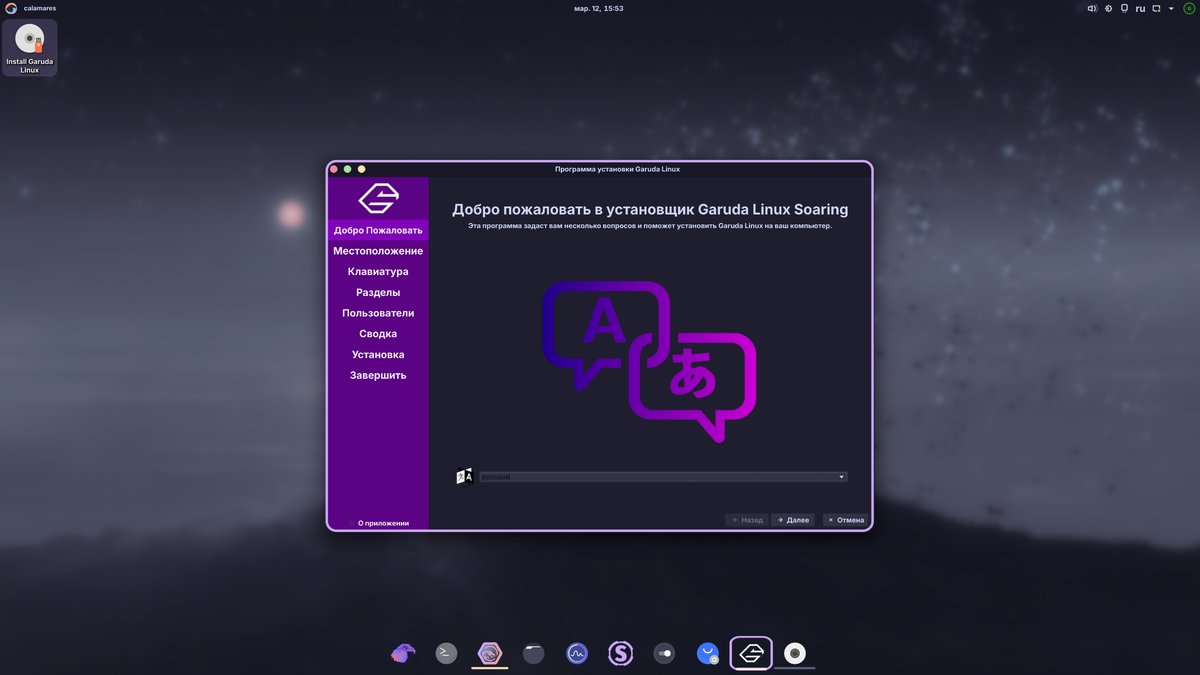This screenshot has width=1200, height=675.
Task: Open the О приложении link
Action: pyautogui.click(x=383, y=523)
